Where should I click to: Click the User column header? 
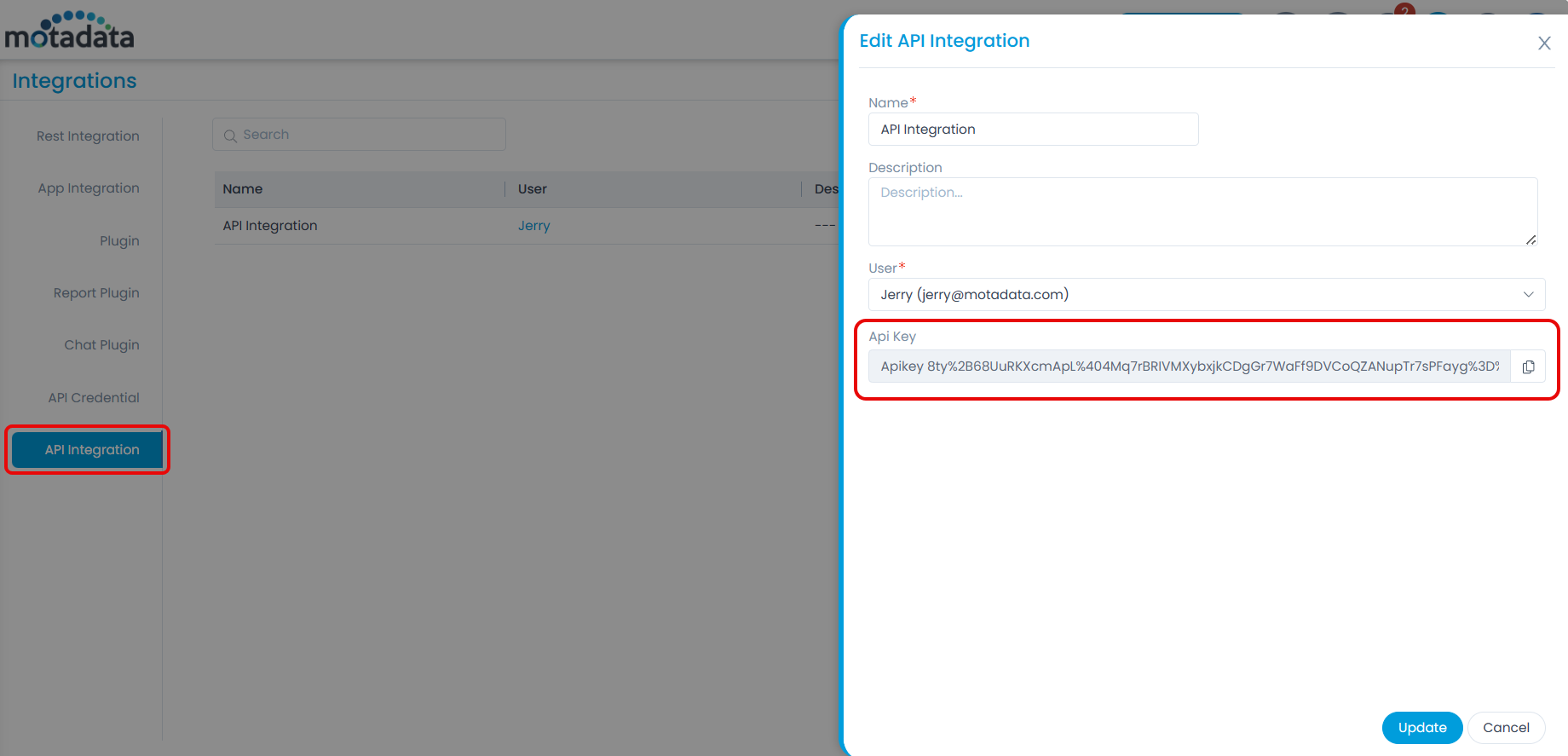click(x=533, y=189)
